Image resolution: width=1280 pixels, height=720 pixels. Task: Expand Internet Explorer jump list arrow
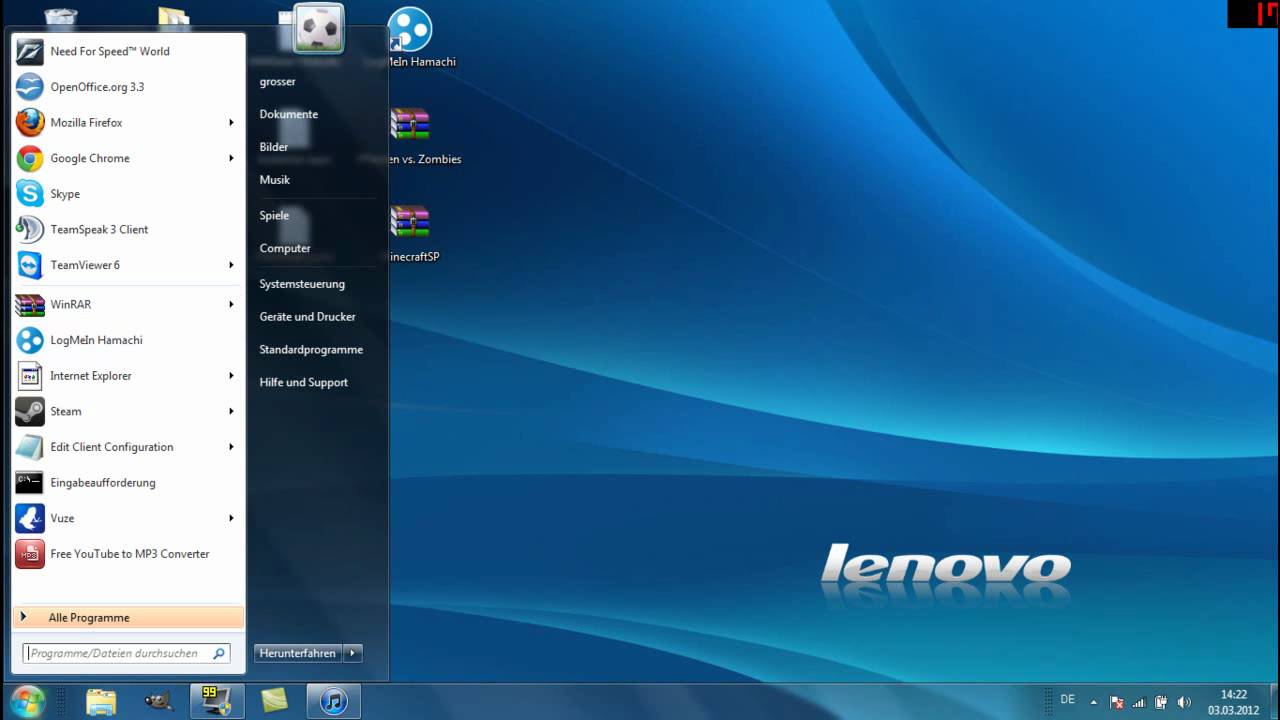pyautogui.click(x=231, y=375)
